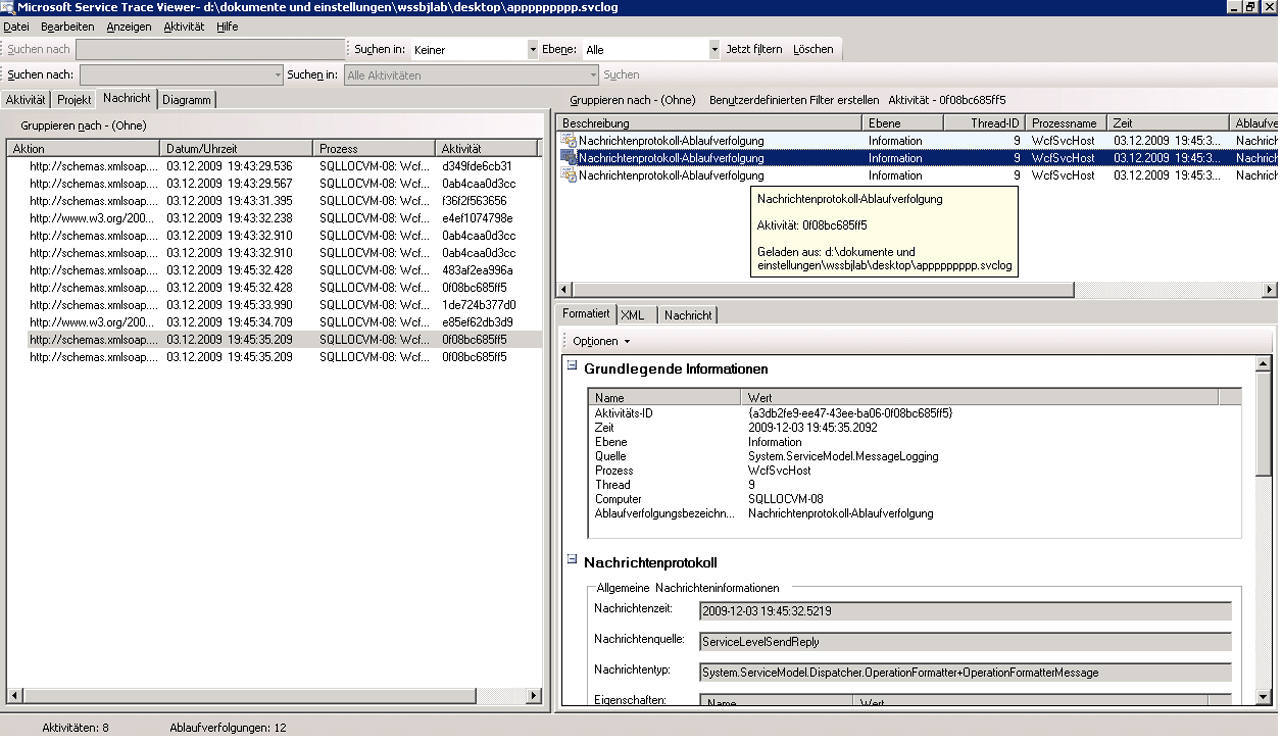Click the top Suchen nach input field

point(210,49)
